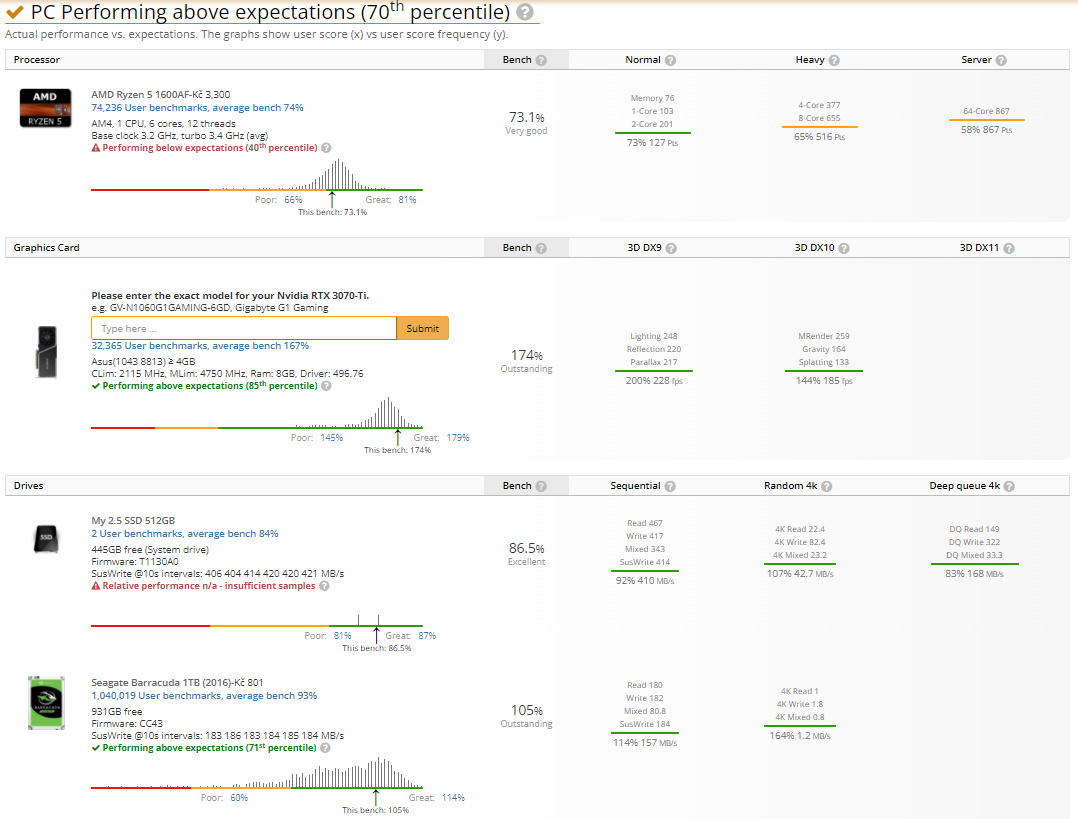Click the help icon next to Normal
1078x819 pixels.
670,61
